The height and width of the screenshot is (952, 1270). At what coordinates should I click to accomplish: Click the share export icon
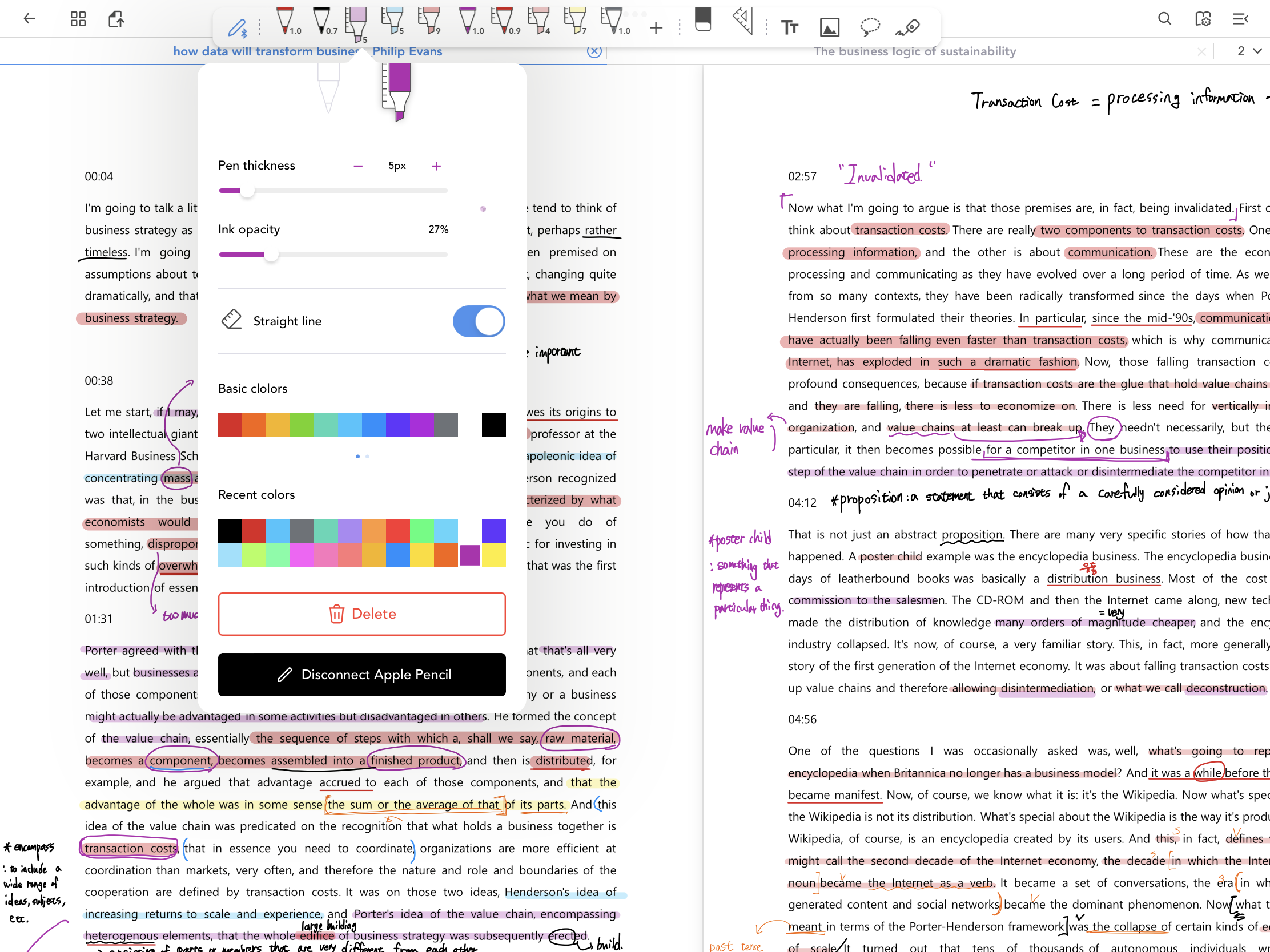(116, 19)
